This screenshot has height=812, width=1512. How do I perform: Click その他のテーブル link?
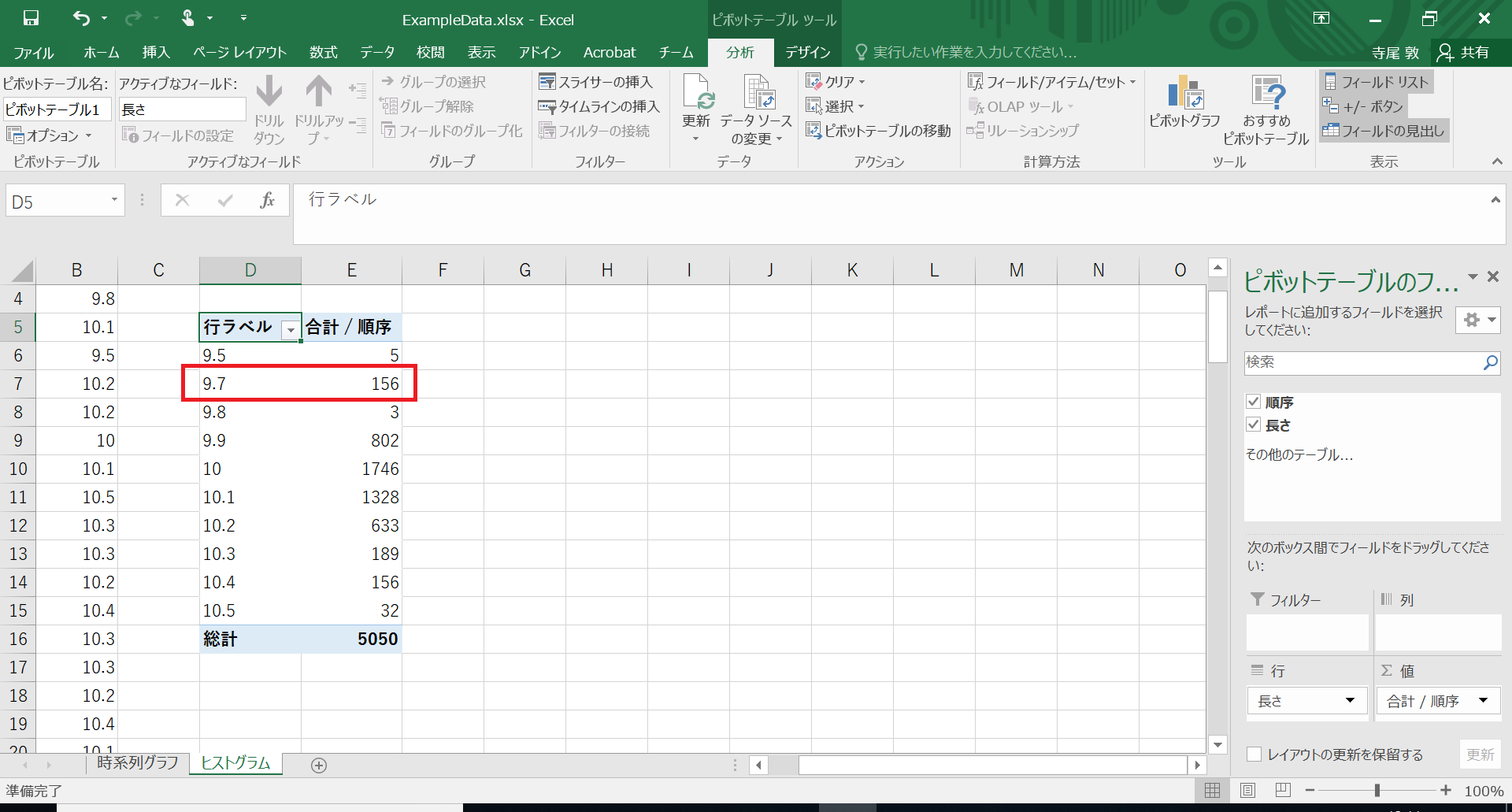(1299, 454)
